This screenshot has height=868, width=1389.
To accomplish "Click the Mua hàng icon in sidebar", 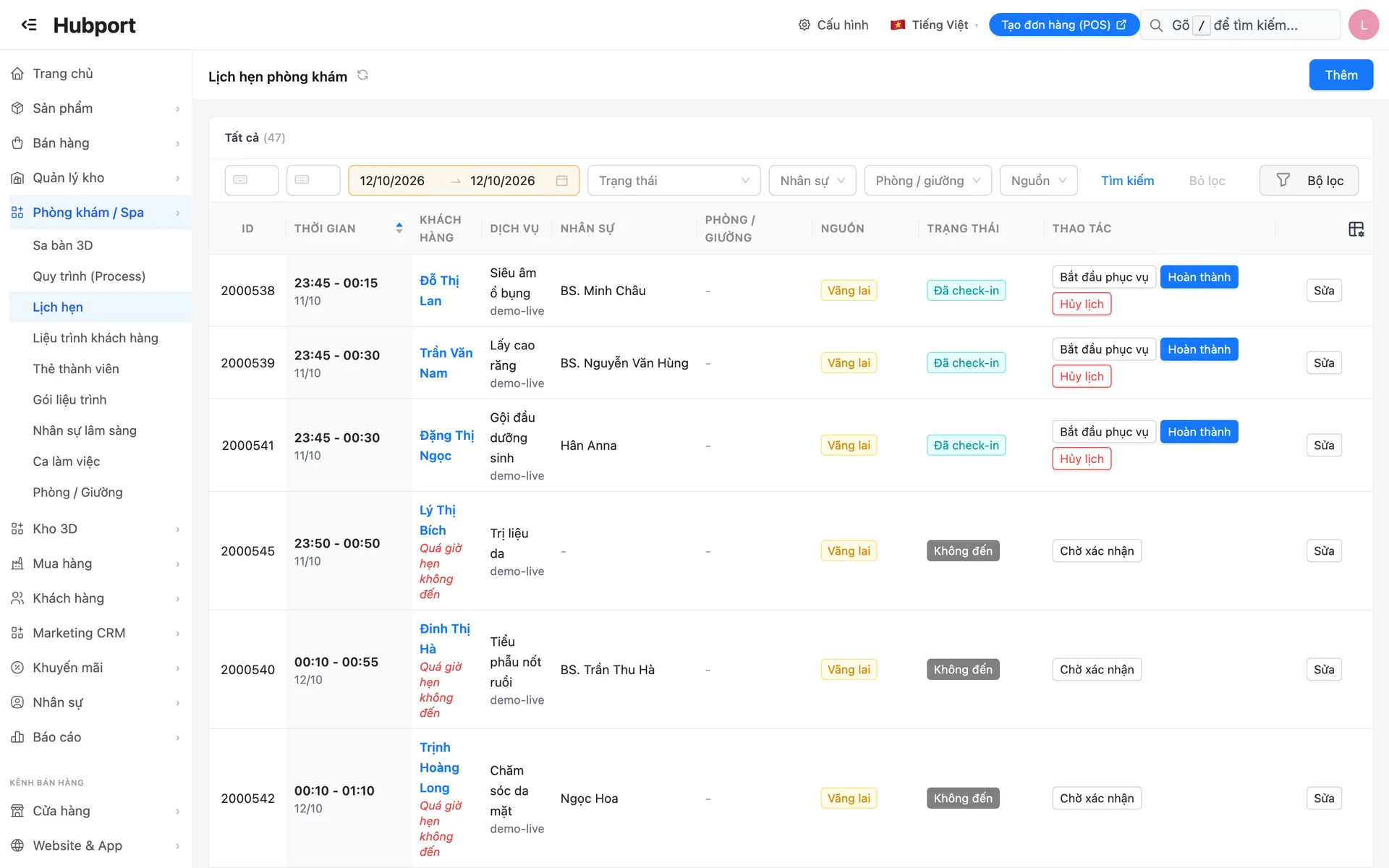I will click(17, 563).
